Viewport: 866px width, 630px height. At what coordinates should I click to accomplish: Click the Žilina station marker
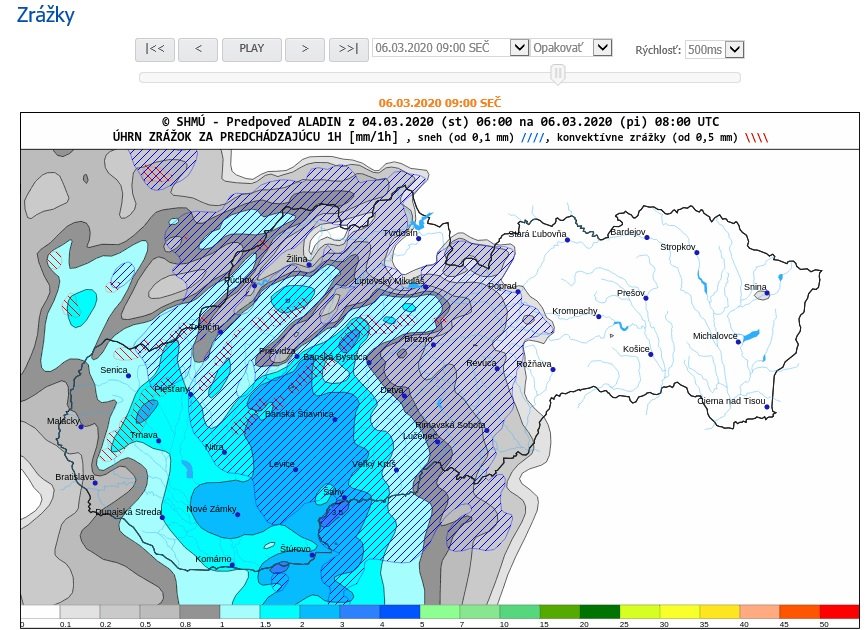coord(309,265)
